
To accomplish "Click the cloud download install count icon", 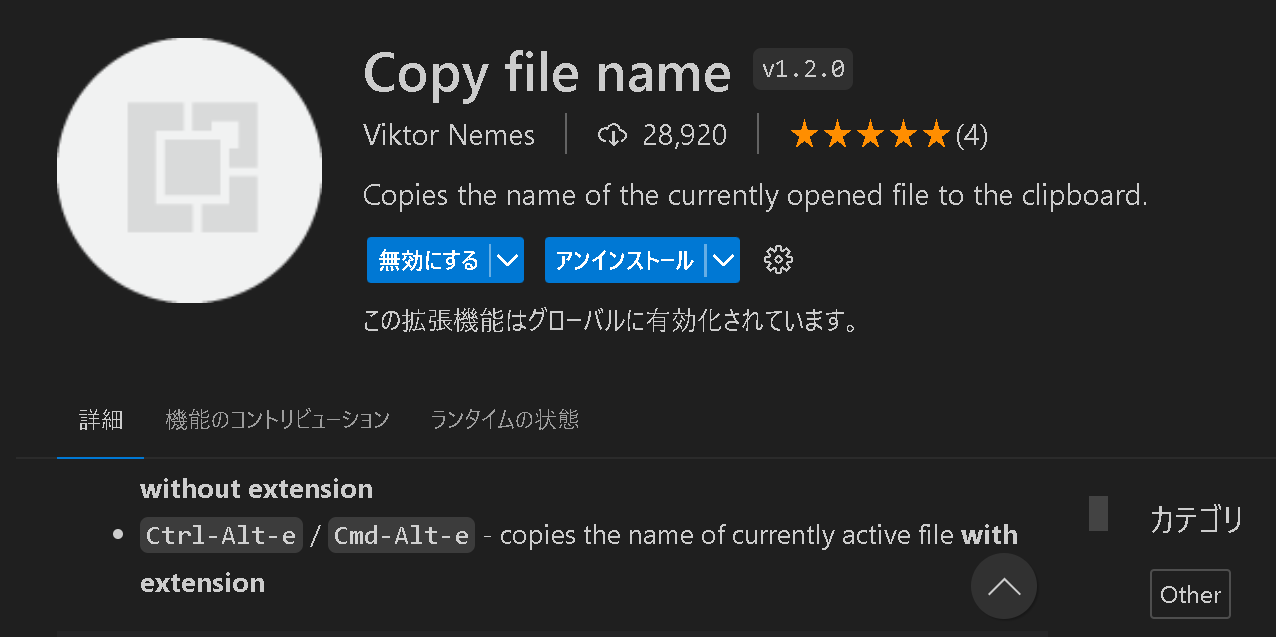I will tap(611, 135).
